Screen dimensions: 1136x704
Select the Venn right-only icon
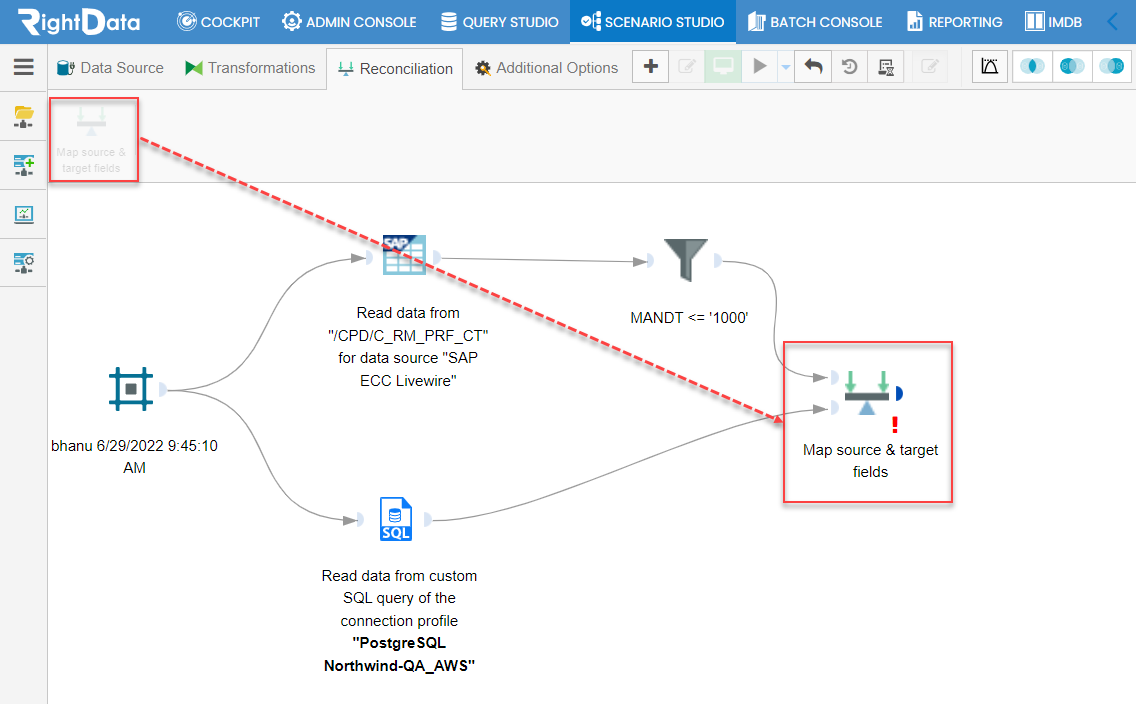tap(1111, 67)
